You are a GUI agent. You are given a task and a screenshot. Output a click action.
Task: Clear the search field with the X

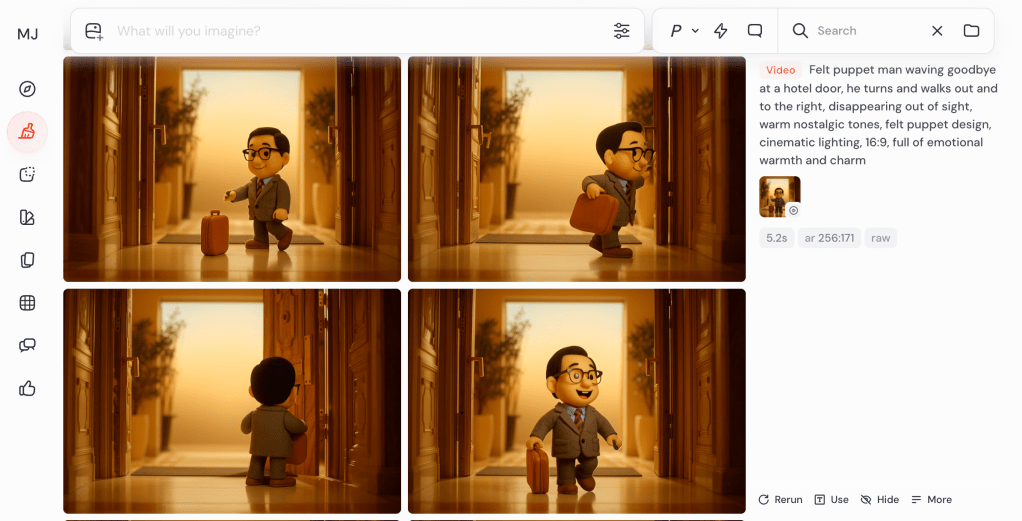click(x=937, y=31)
